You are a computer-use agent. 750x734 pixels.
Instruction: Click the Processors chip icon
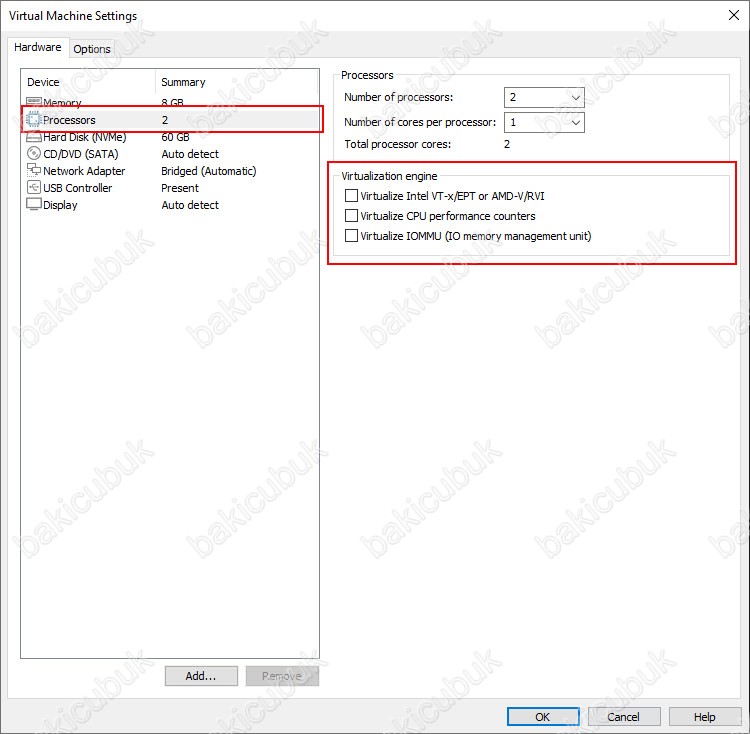33,120
